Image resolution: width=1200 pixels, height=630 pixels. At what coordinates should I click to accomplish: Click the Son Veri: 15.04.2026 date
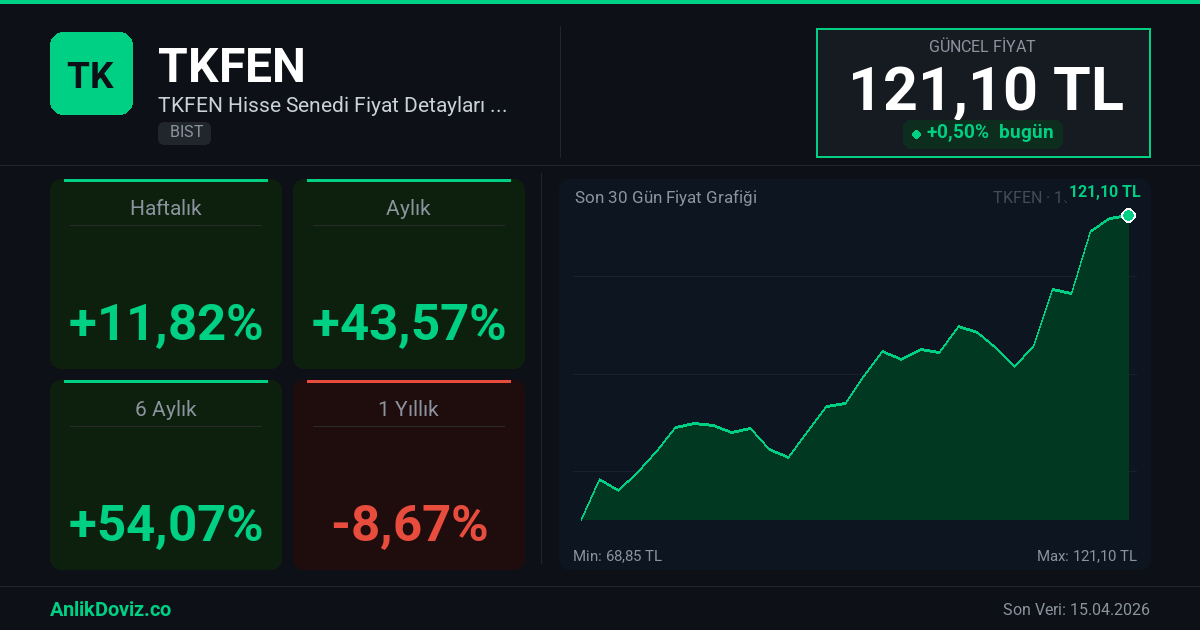1075,609
